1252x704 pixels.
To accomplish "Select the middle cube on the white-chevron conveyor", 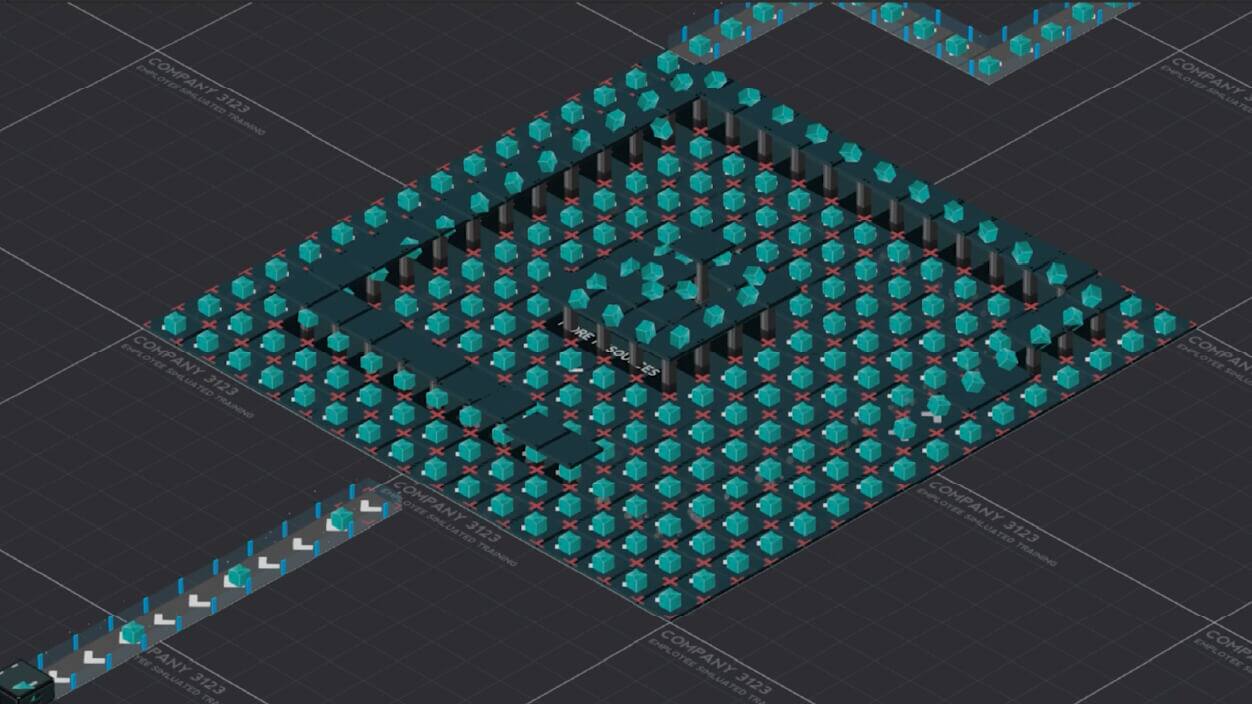I will pos(238,575).
